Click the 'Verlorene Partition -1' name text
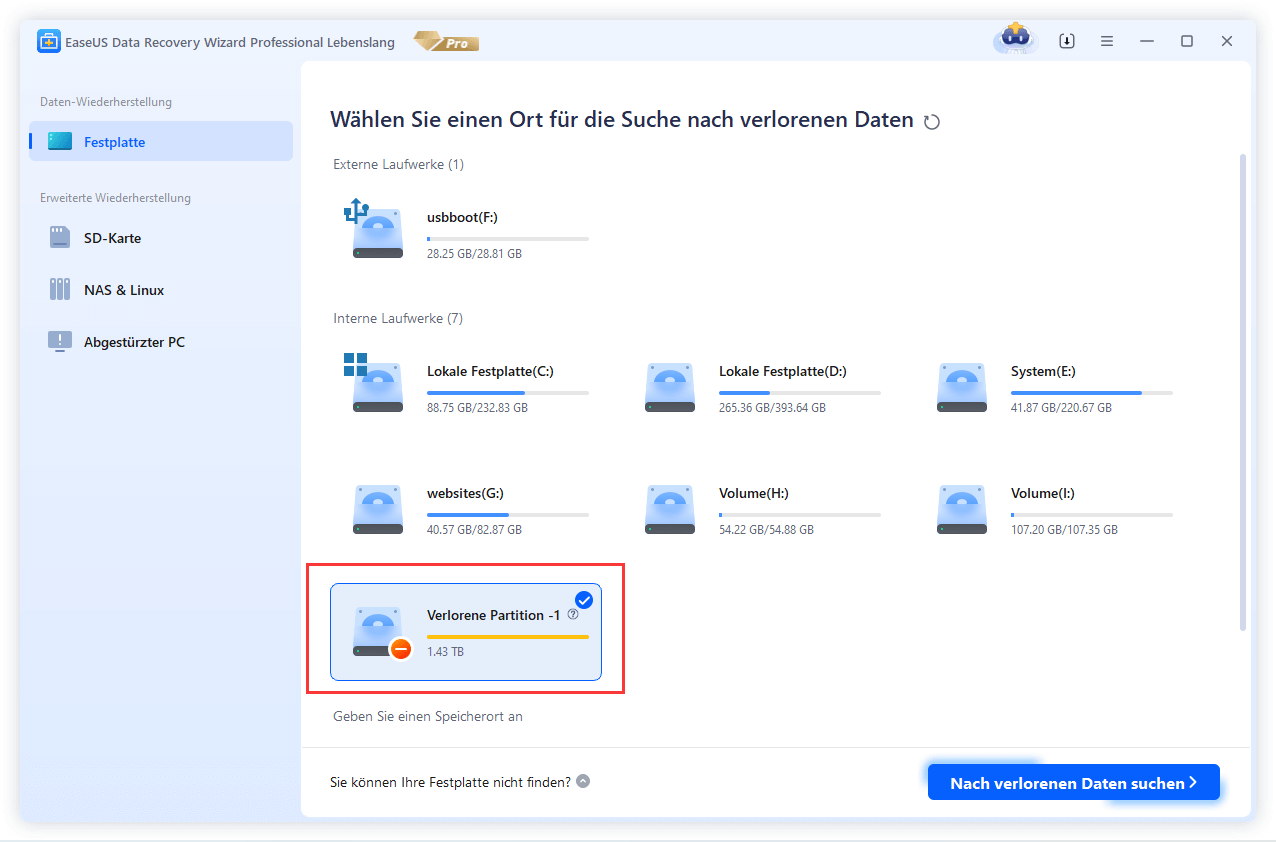Viewport: 1276px width, 842px height. 493,615
